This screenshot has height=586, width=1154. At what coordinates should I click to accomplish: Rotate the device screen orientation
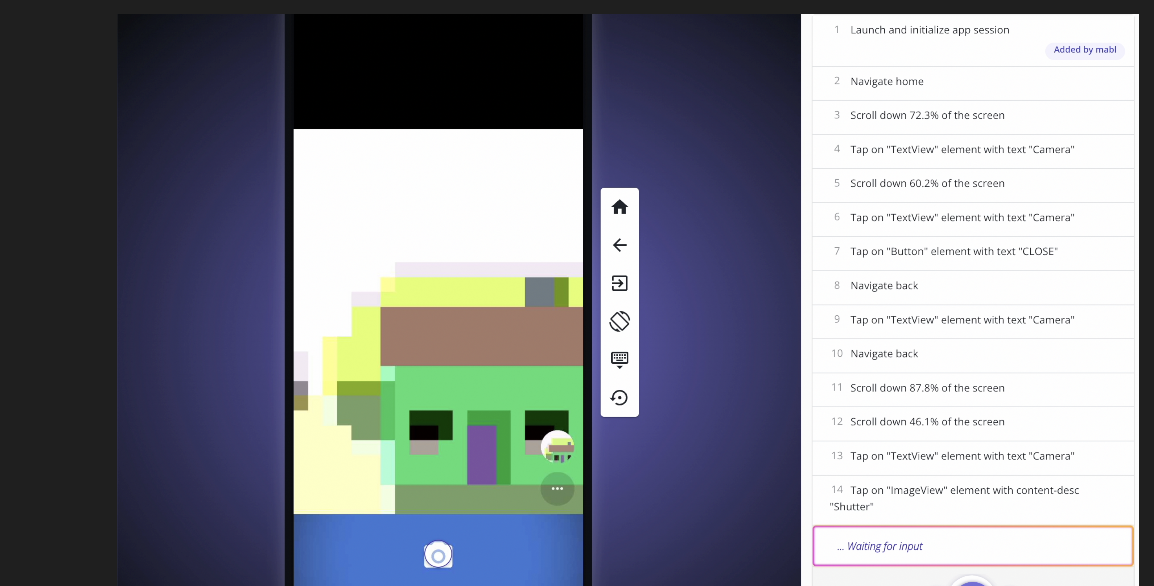tap(620, 321)
